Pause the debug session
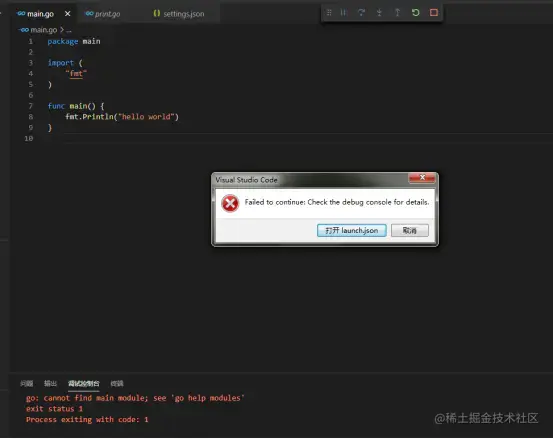Viewport: 553px width, 439px height. click(344, 13)
